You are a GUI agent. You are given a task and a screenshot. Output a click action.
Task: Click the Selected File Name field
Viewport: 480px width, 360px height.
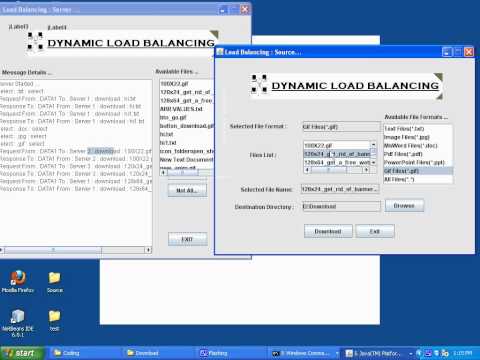(x=340, y=189)
